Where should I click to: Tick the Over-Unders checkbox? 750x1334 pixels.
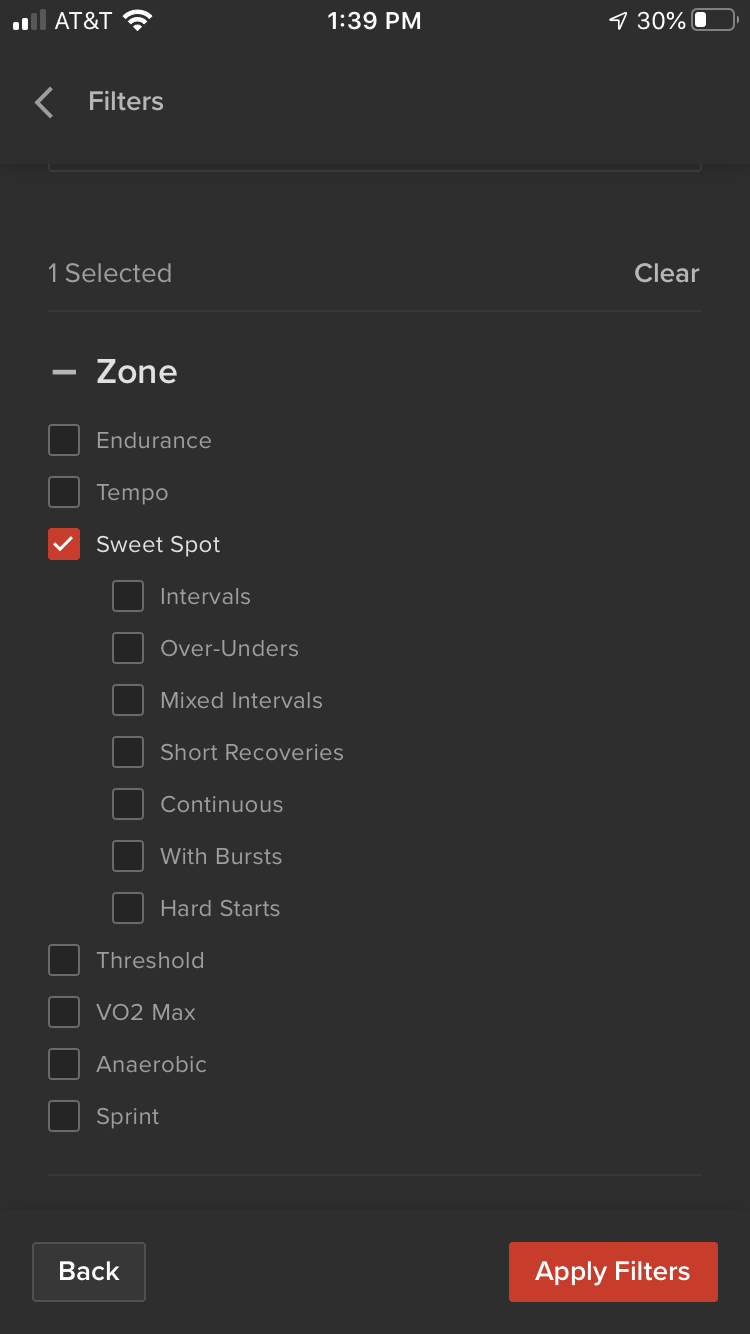128,648
